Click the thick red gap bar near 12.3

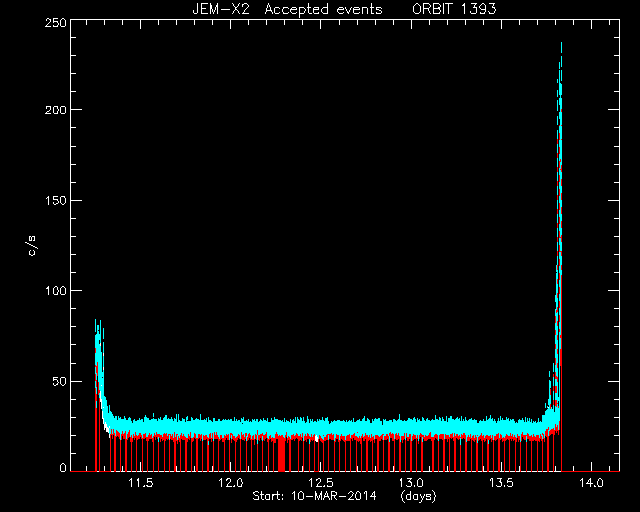click(x=281, y=456)
